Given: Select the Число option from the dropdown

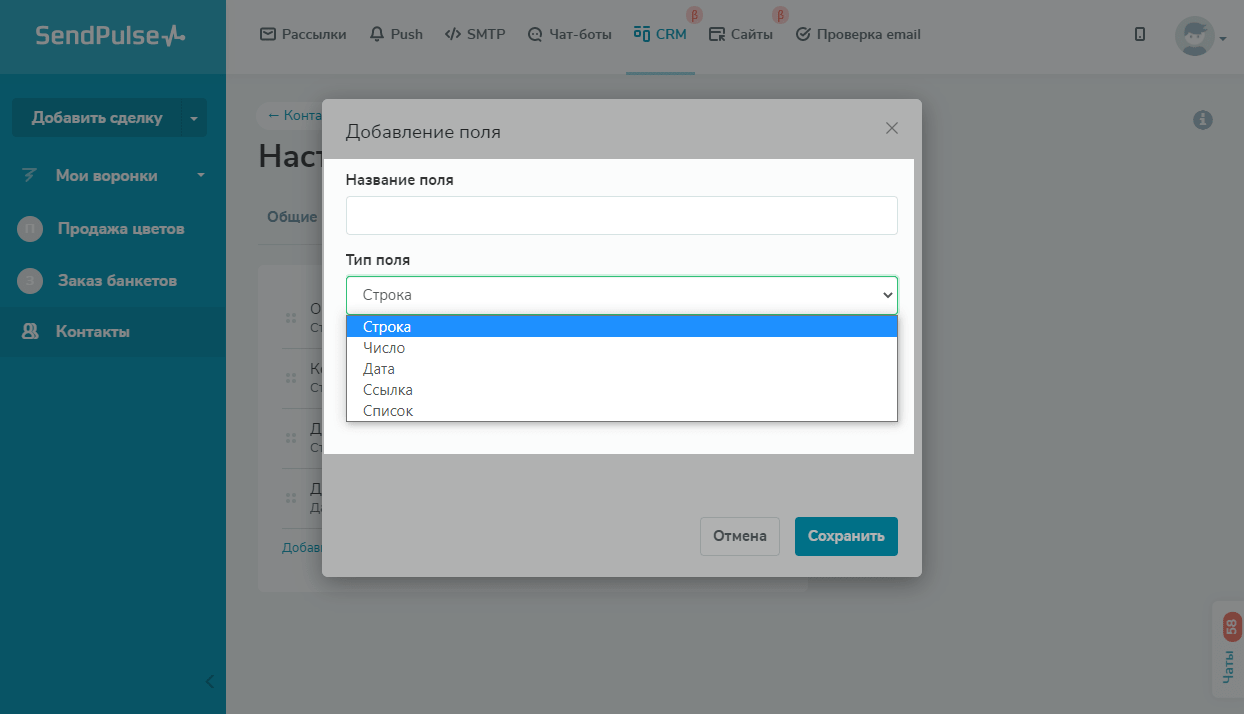Looking at the screenshot, I should point(384,348).
